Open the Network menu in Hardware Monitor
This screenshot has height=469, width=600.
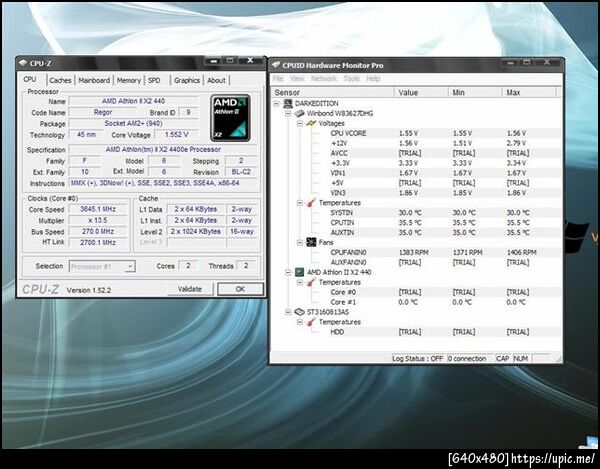click(x=324, y=78)
